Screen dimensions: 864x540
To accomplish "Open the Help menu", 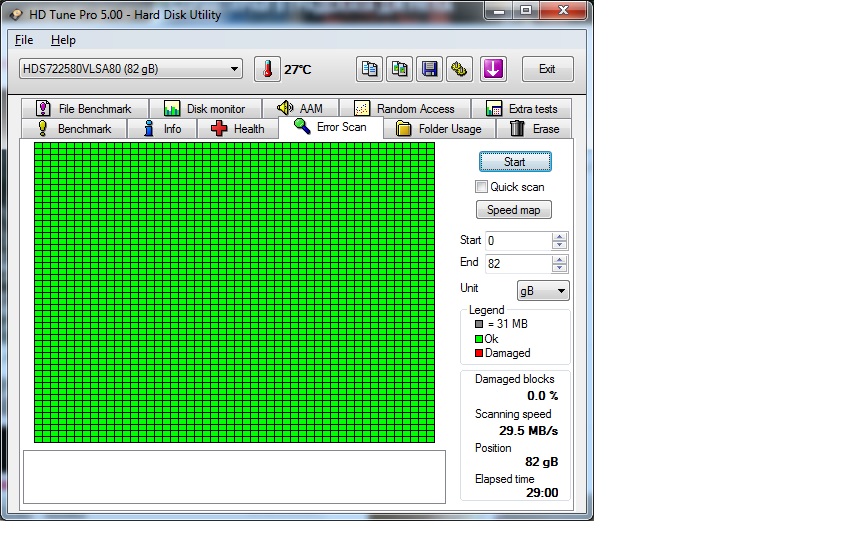I will (x=63, y=40).
